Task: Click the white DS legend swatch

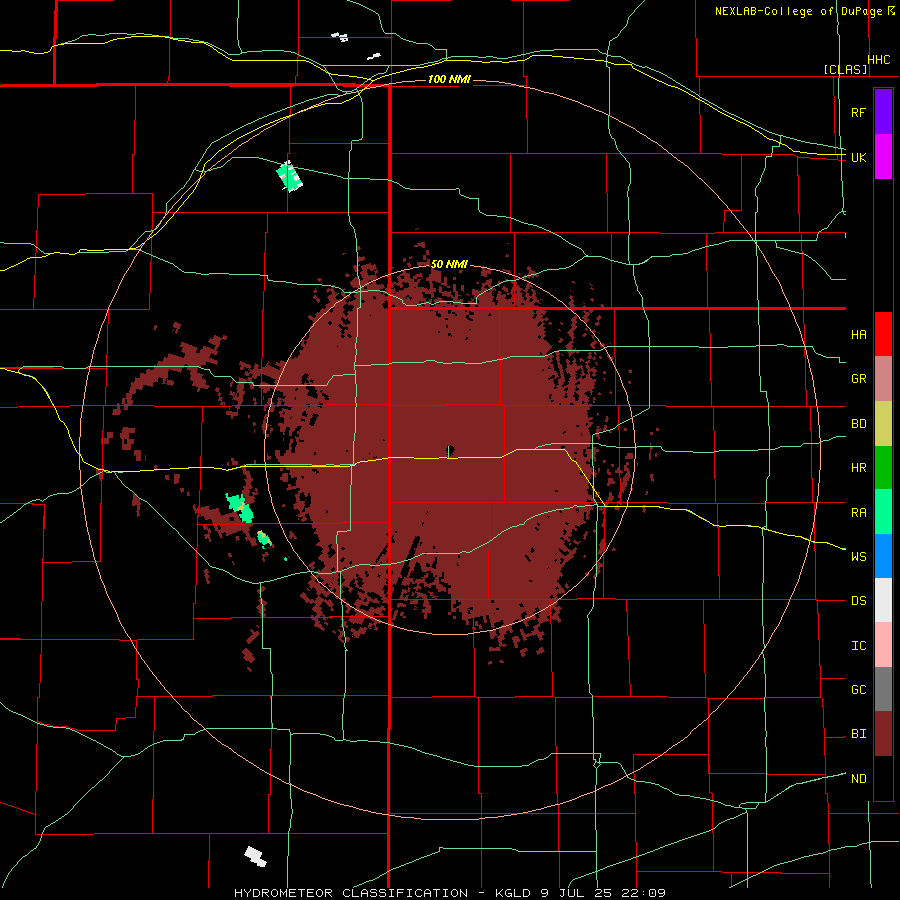Action: (x=883, y=600)
